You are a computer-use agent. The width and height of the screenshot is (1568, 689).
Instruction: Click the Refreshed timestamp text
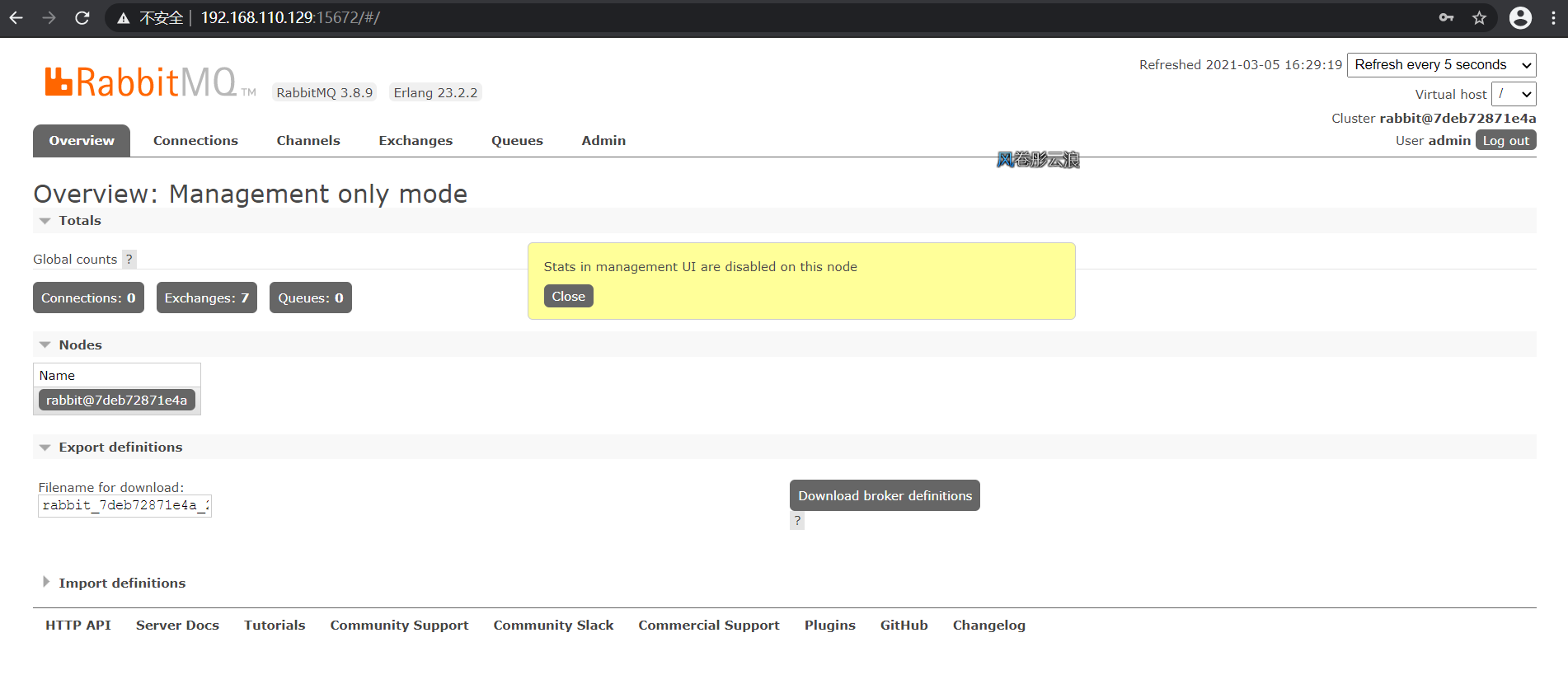click(1241, 65)
